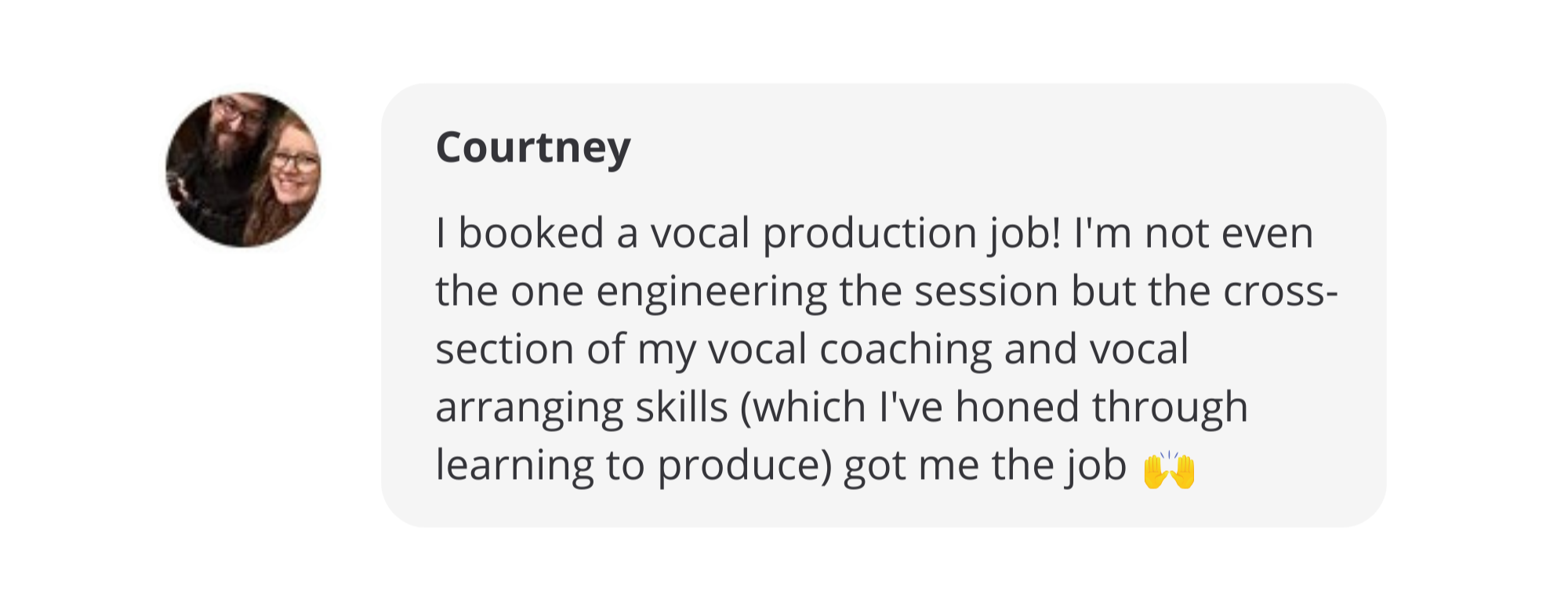
Task: Click the word "production" in the message
Action: (x=868, y=234)
